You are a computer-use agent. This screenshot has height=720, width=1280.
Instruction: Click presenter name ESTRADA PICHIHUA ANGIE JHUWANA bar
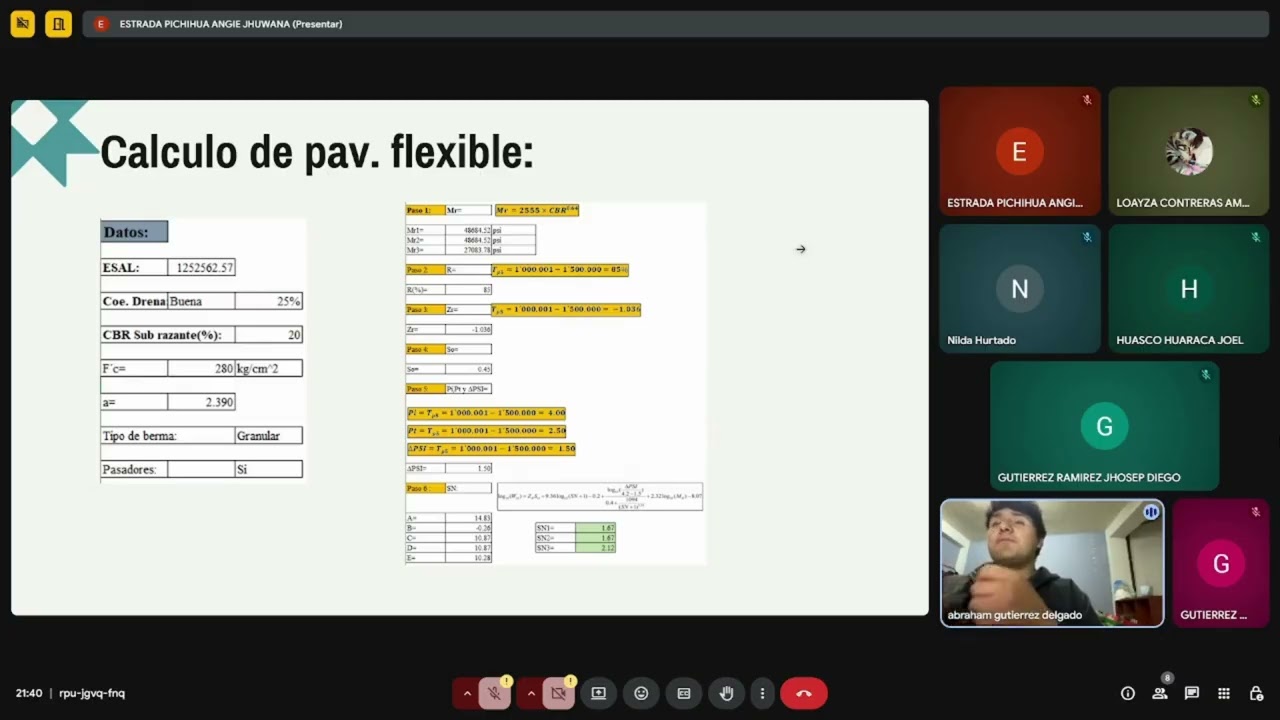231,24
